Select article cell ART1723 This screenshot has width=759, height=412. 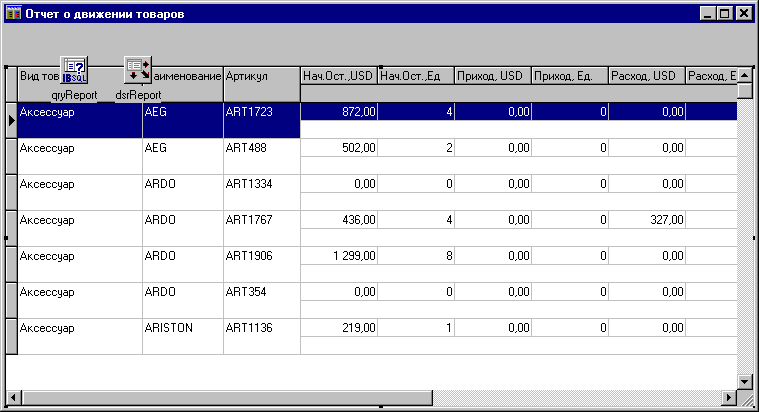click(x=262, y=120)
